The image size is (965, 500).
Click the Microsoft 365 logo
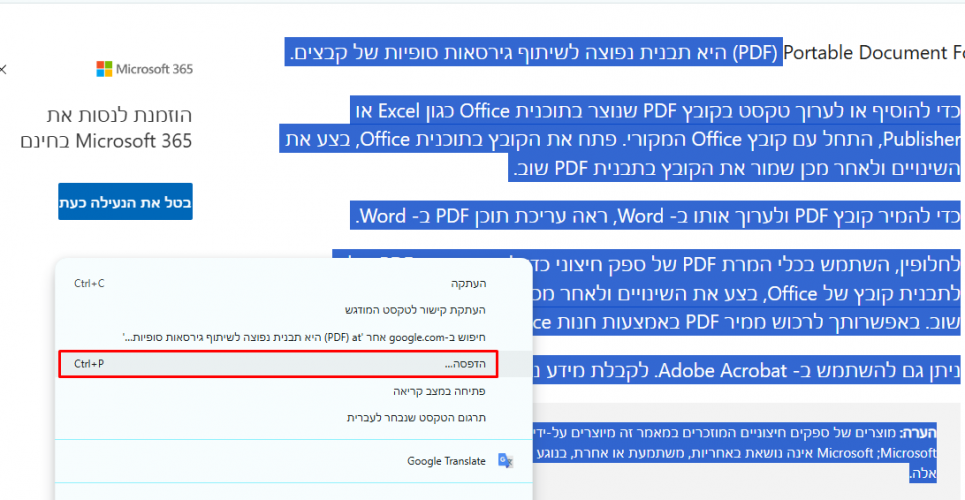[144, 69]
